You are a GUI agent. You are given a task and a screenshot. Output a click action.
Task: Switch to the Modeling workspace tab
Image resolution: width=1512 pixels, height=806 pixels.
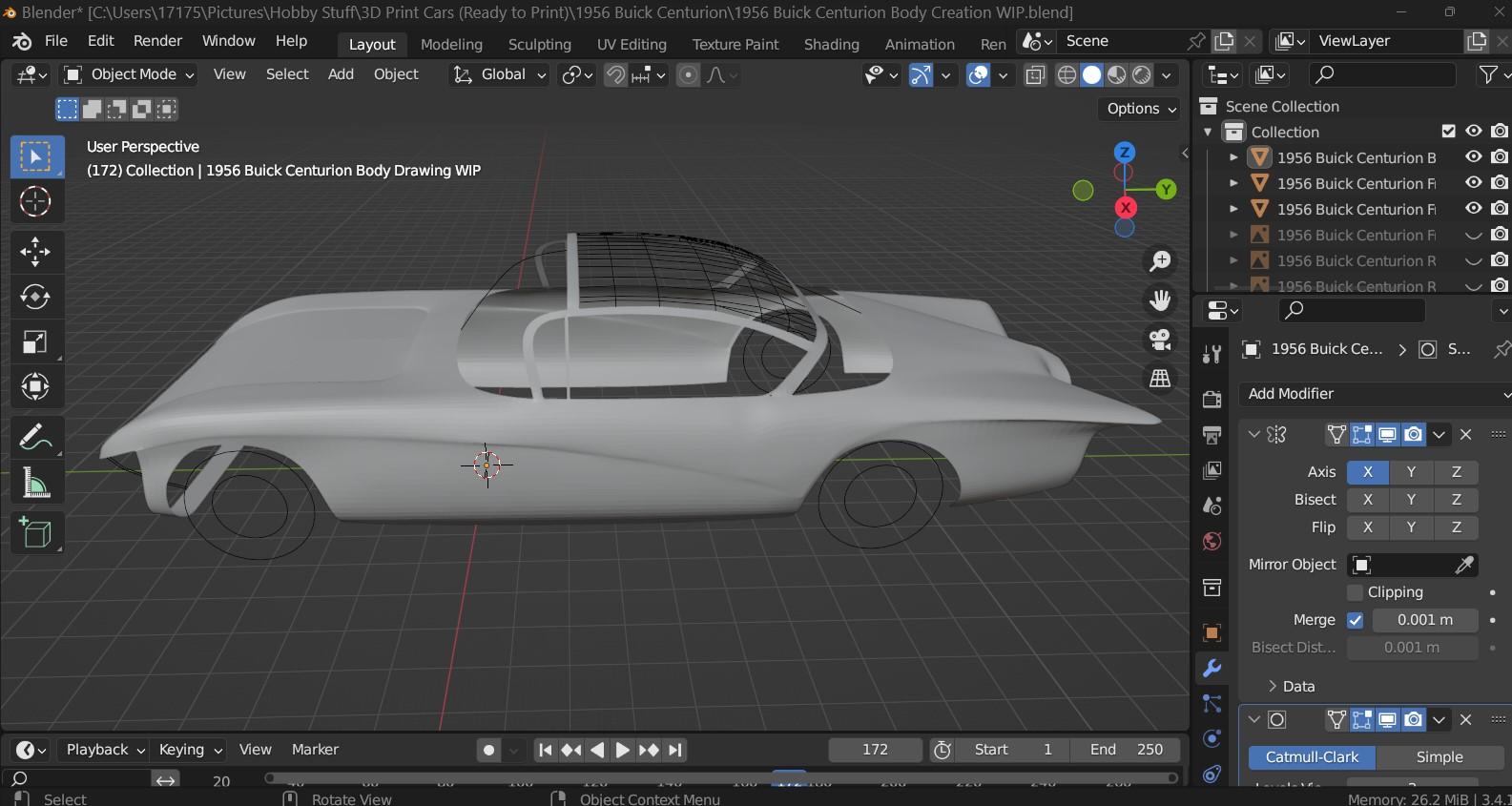point(451,44)
